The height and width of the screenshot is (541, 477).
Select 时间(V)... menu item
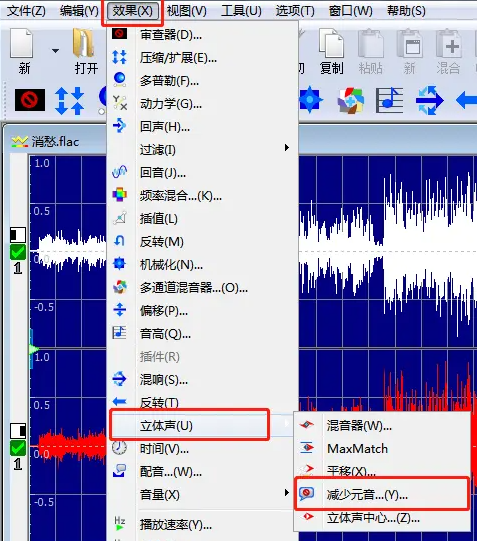(x=202, y=449)
